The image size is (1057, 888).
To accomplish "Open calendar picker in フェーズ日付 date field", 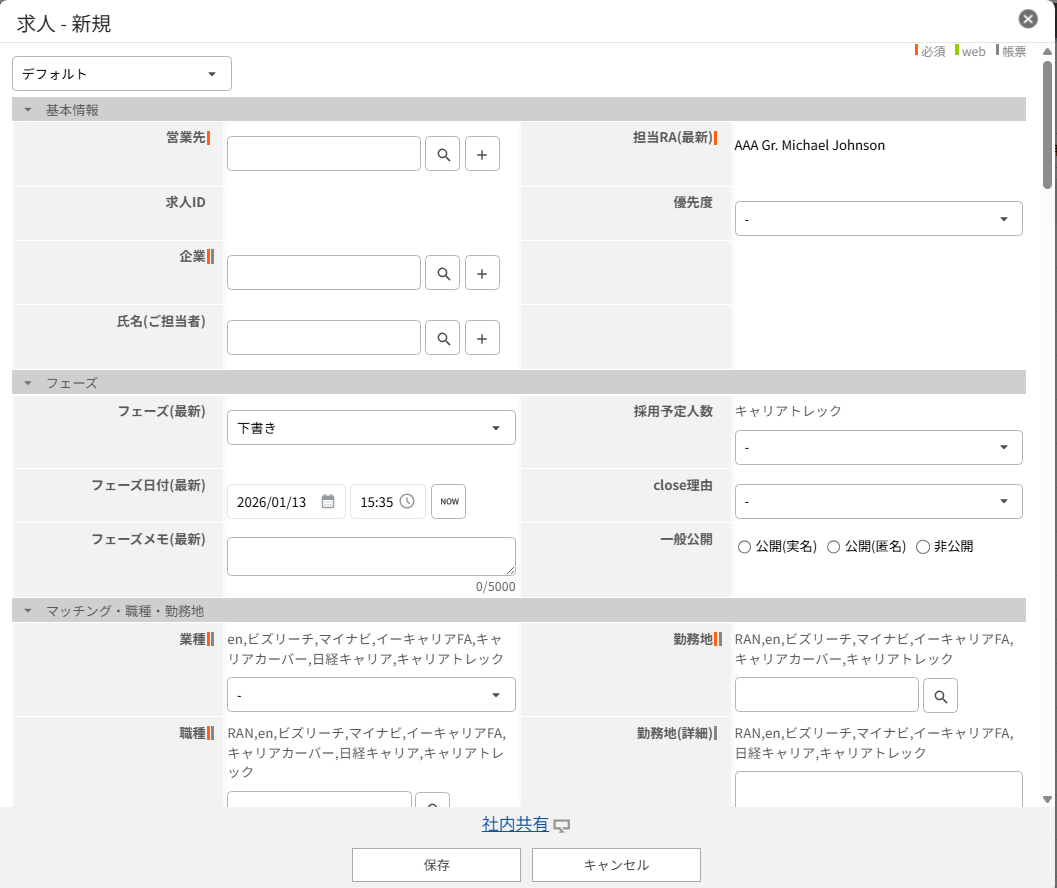I will point(327,502).
